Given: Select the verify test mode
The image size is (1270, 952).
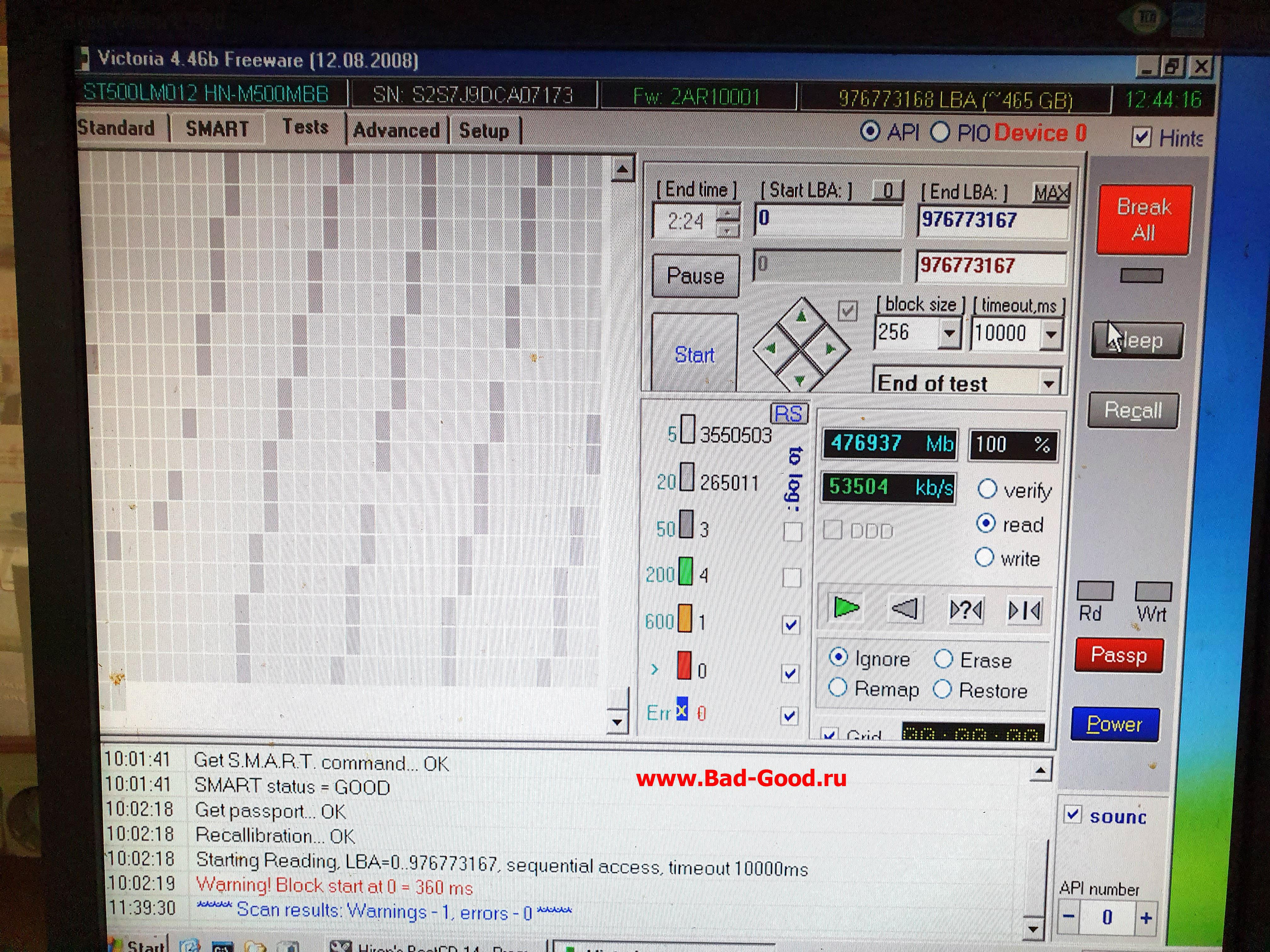Looking at the screenshot, I should (987, 489).
